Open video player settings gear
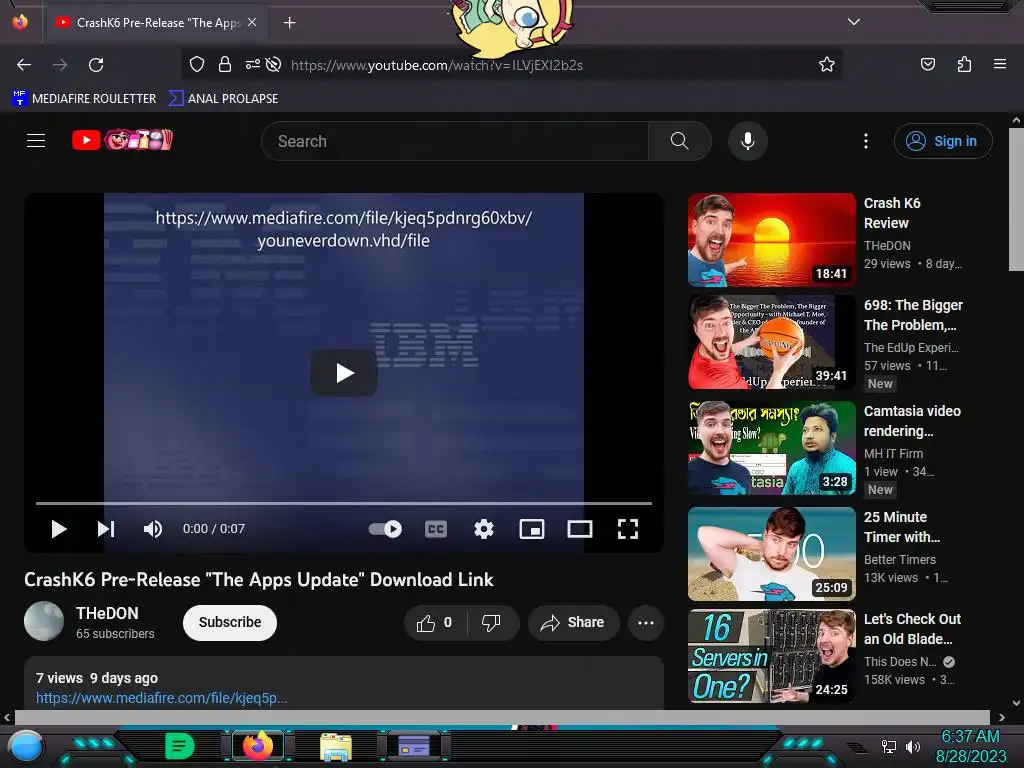The height and width of the screenshot is (768, 1024). pyautogui.click(x=484, y=529)
